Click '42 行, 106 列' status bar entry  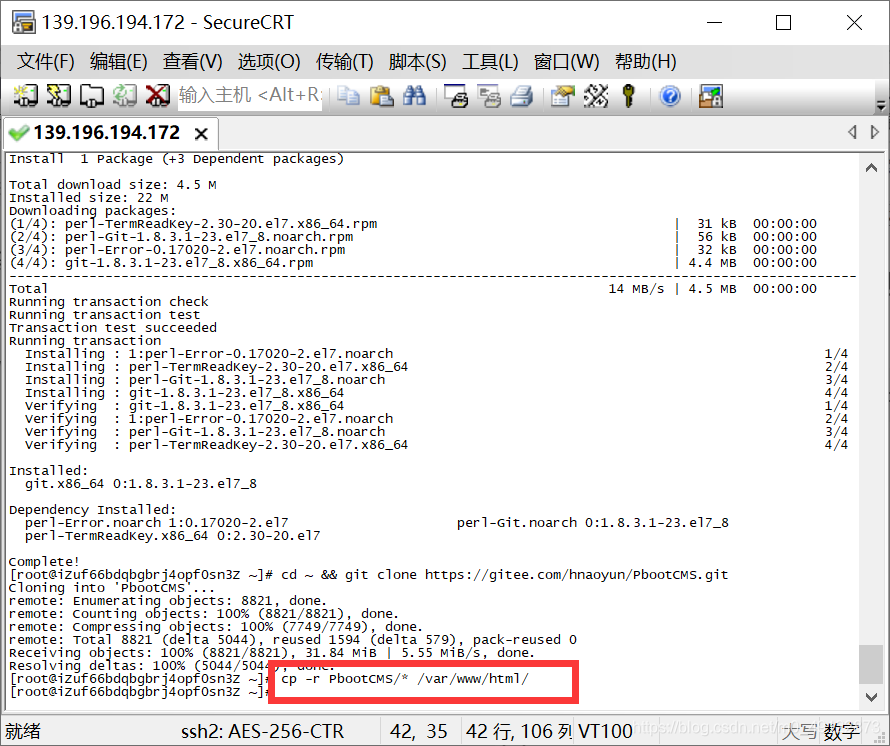pyautogui.click(x=519, y=731)
